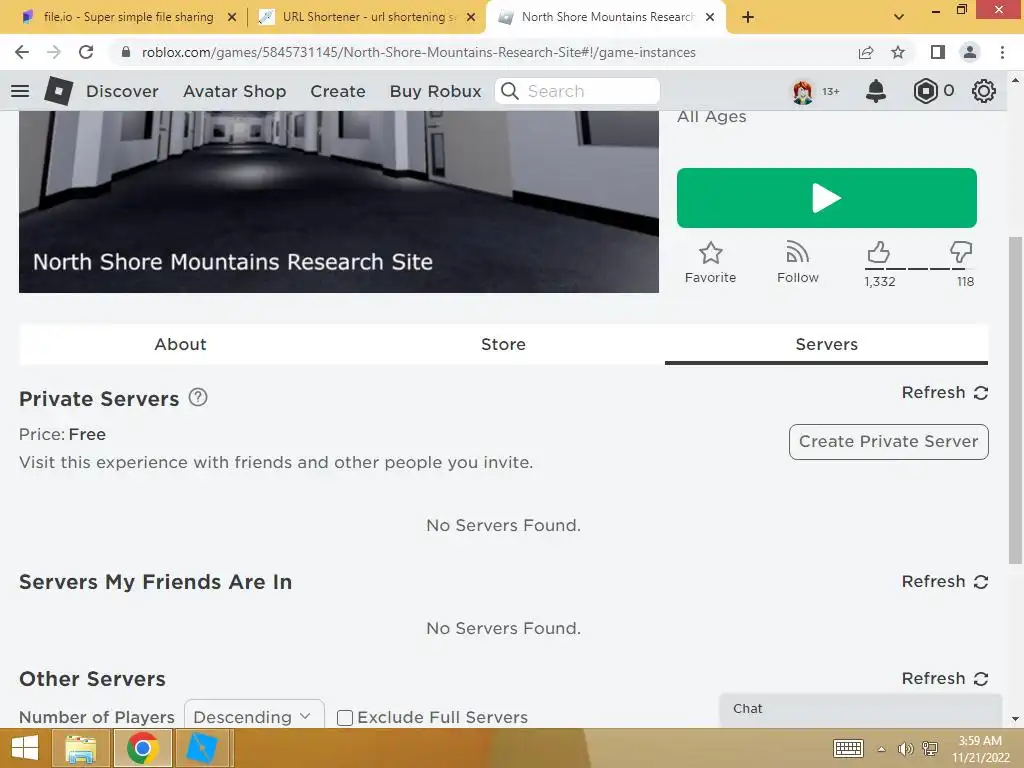This screenshot has width=1024, height=768.
Task: Switch to the Store tab
Action: (x=503, y=344)
